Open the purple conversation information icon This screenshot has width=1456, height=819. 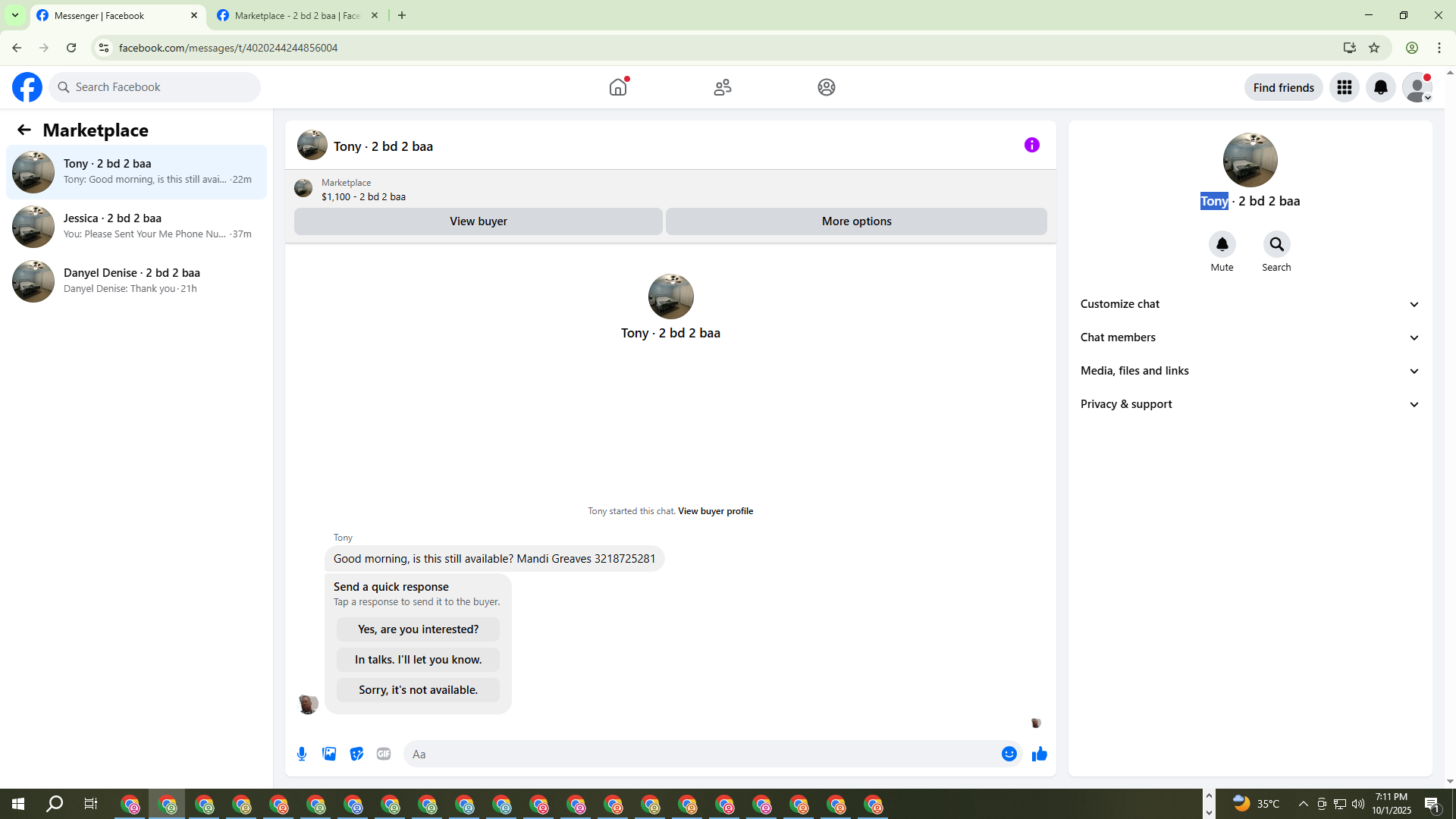1032,145
